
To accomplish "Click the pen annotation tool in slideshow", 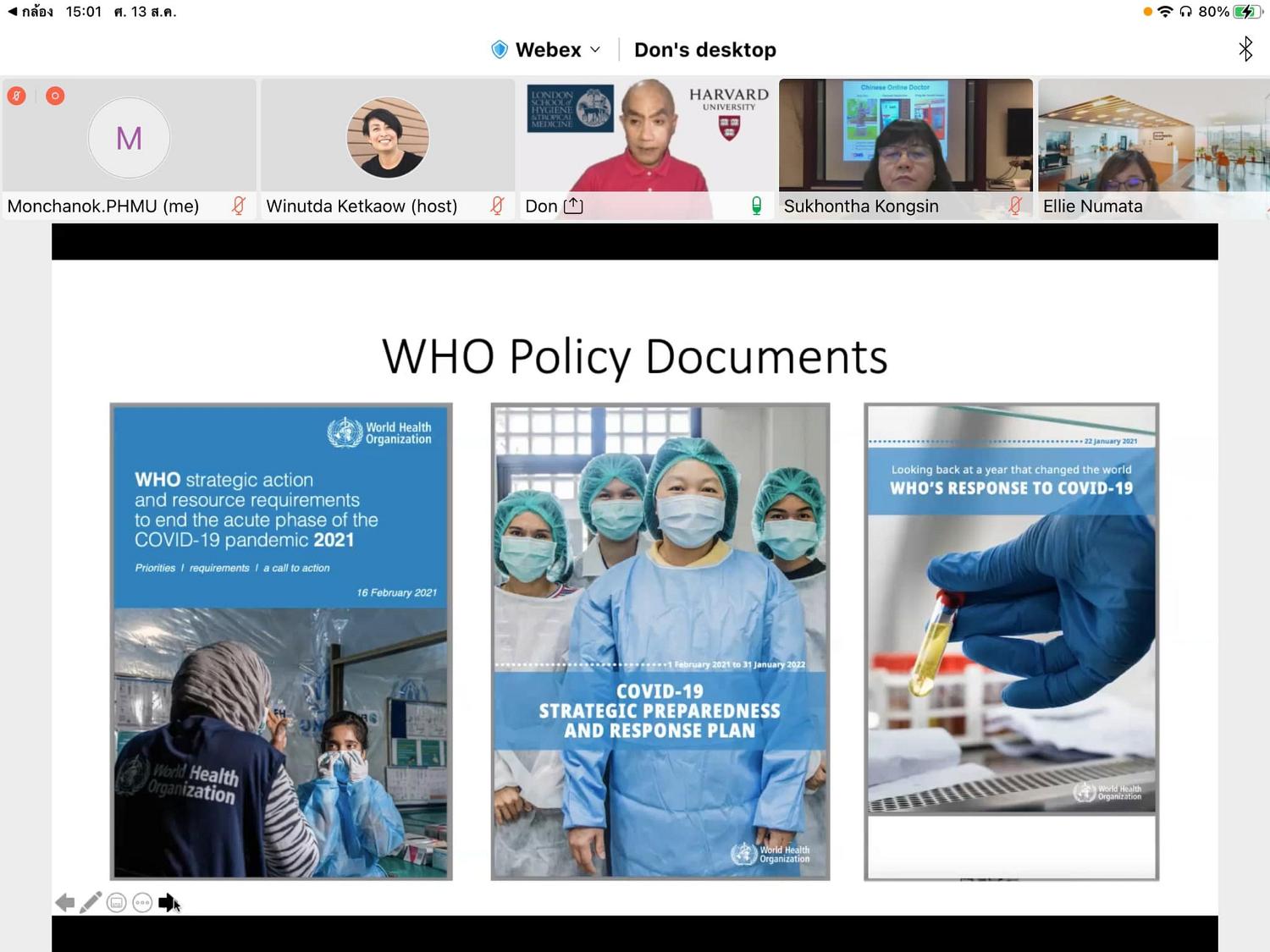I will coord(91,903).
